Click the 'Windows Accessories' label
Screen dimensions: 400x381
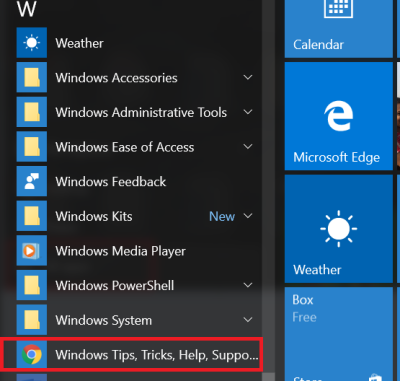116,78
